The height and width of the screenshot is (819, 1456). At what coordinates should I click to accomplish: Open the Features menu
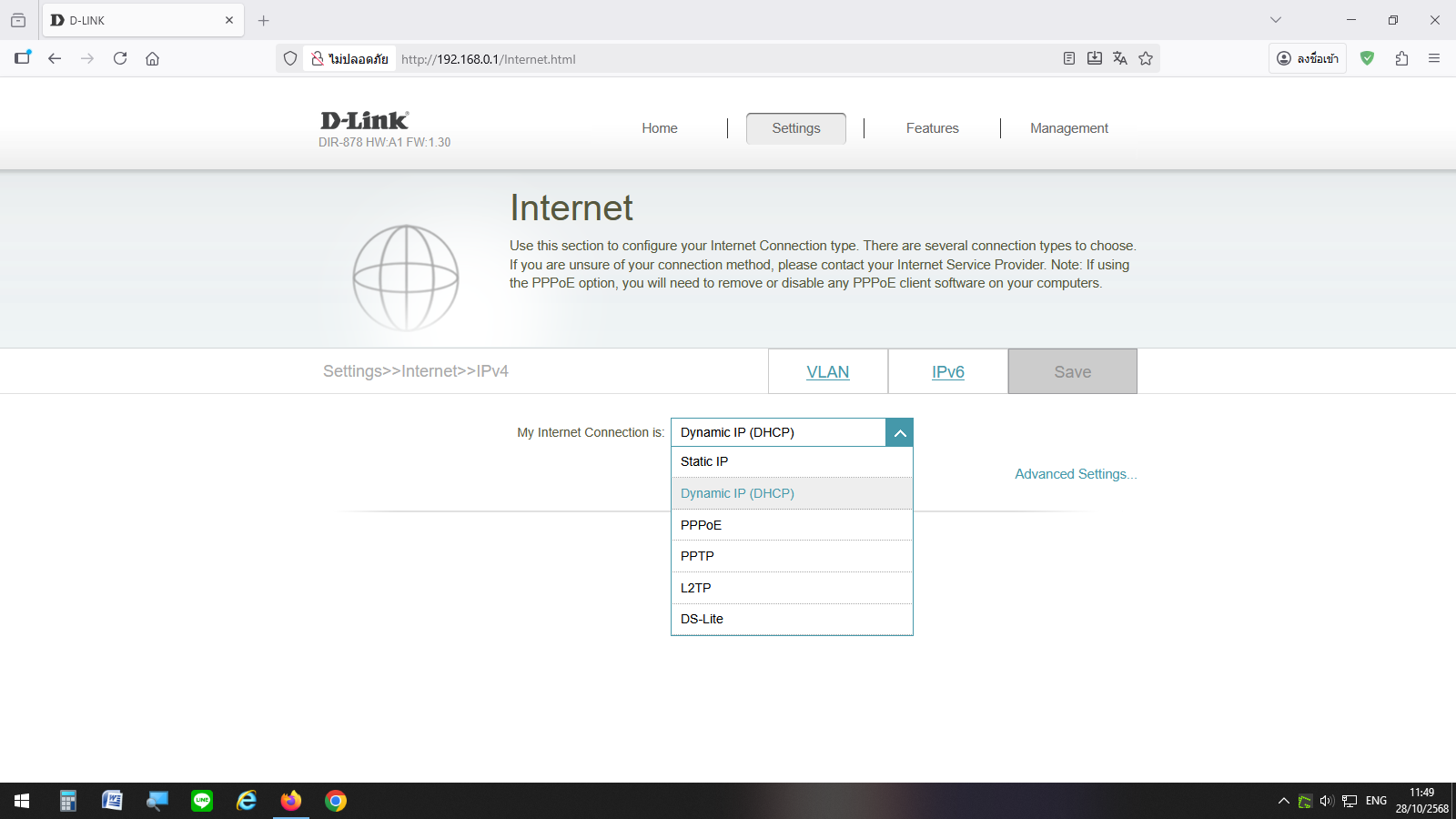pyautogui.click(x=932, y=128)
